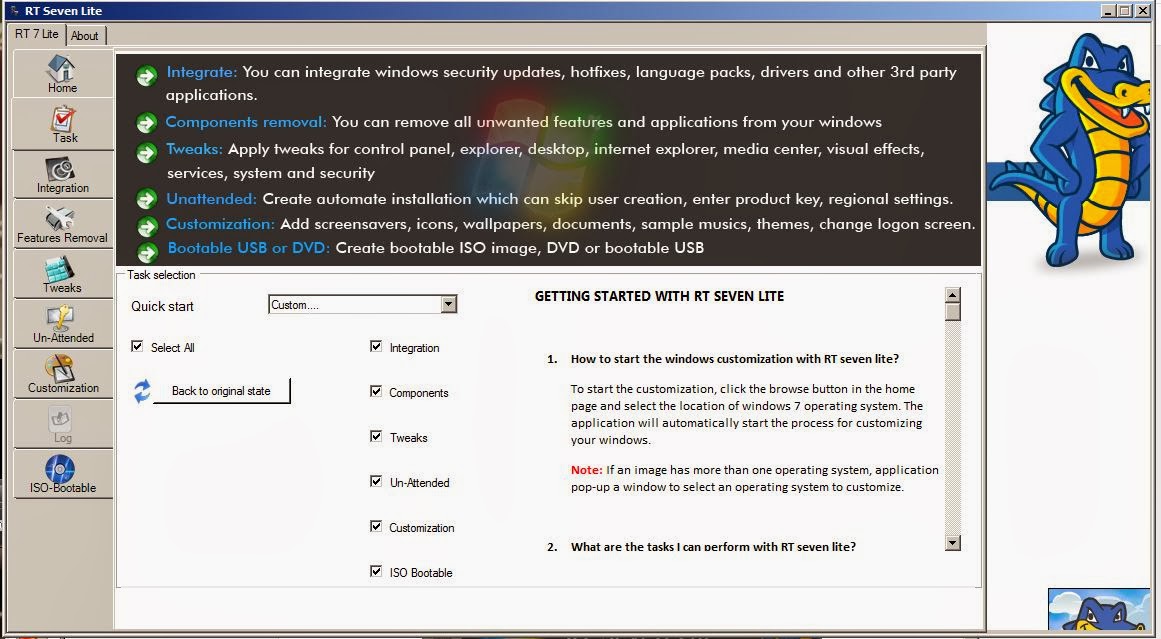
Task: Select the Task sidebar icon
Action: [x=62, y=124]
